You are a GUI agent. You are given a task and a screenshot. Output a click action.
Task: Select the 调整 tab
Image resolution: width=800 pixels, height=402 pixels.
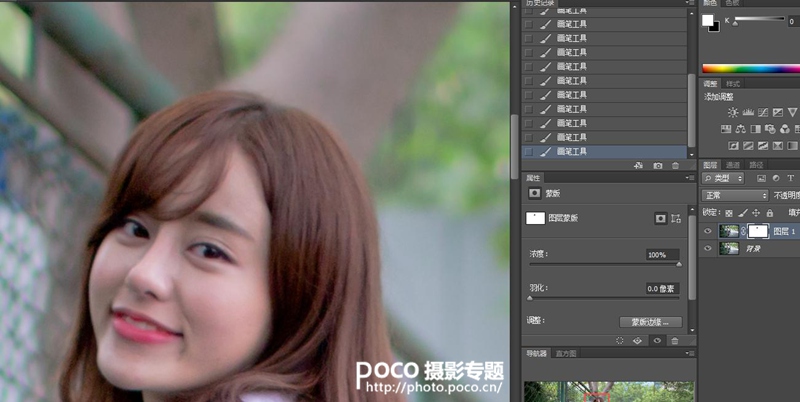click(x=710, y=84)
